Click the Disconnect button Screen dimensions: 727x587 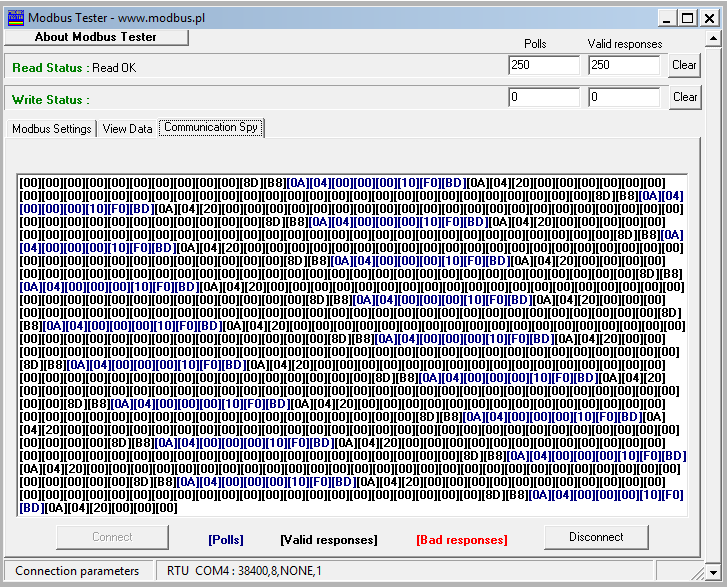click(596, 537)
